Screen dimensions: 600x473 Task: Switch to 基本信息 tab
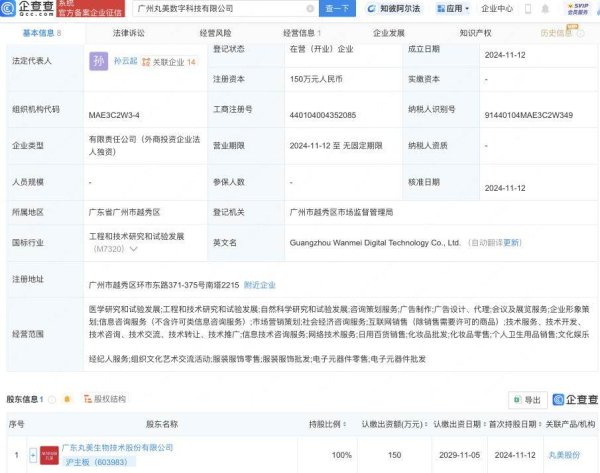point(41,33)
